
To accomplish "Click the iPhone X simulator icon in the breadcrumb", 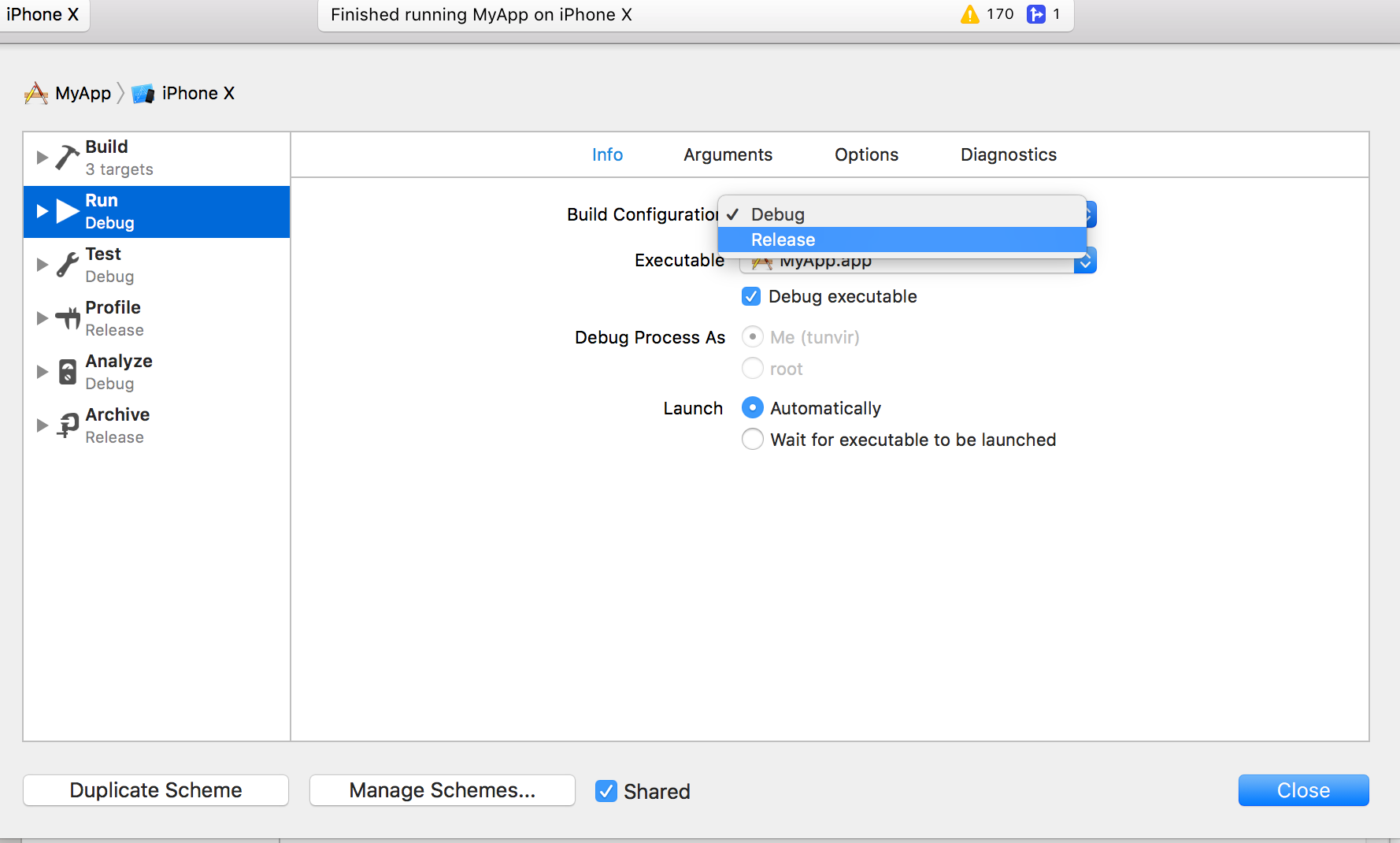I will pyautogui.click(x=143, y=94).
